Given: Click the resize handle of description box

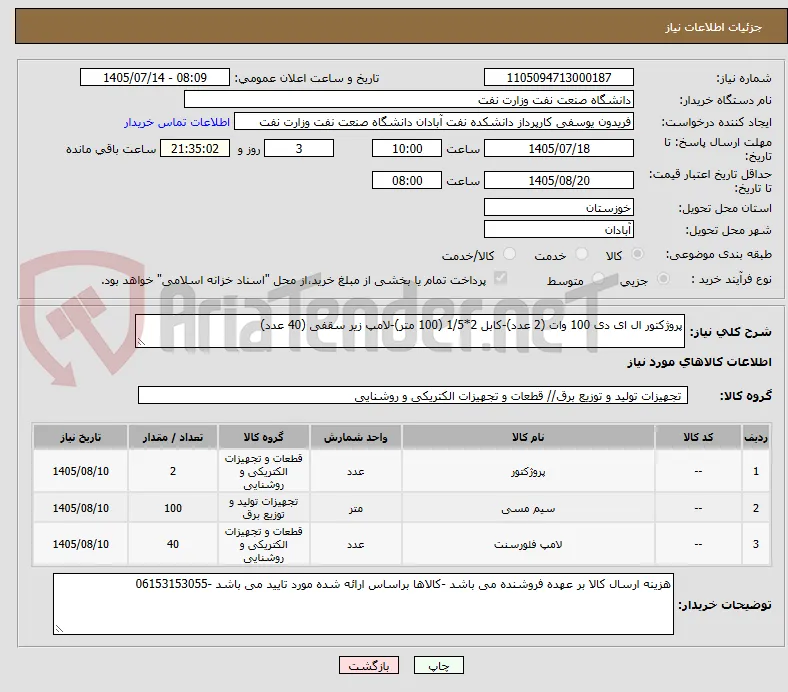Looking at the screenshot, I should click(x=141, y=342).
